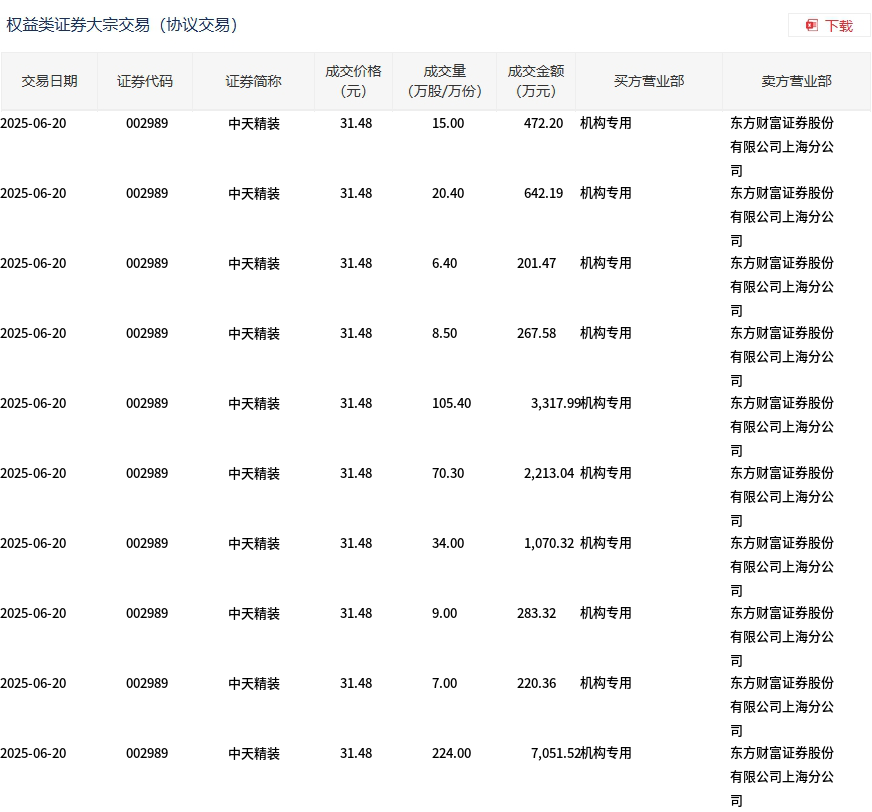Select the 买方营业部 column header
Viewport: 872px width, 812px height.
point(649,81)
